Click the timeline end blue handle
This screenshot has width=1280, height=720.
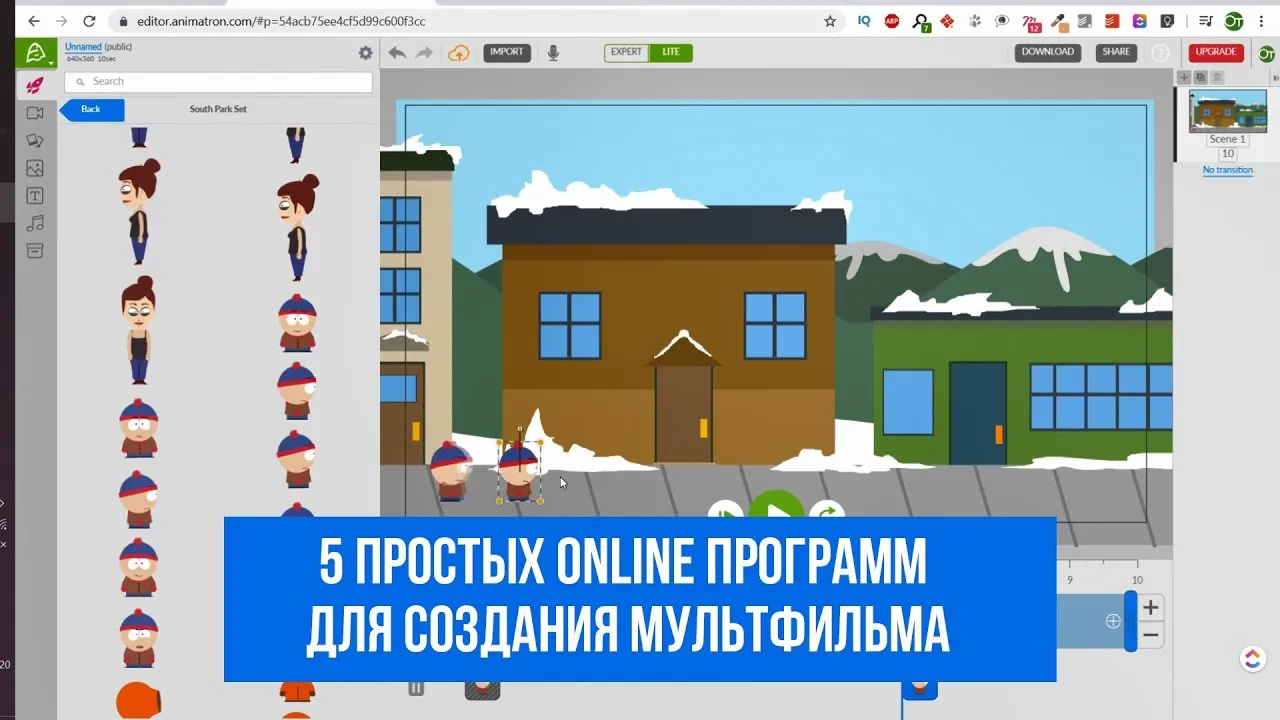tap(1131, 621)
